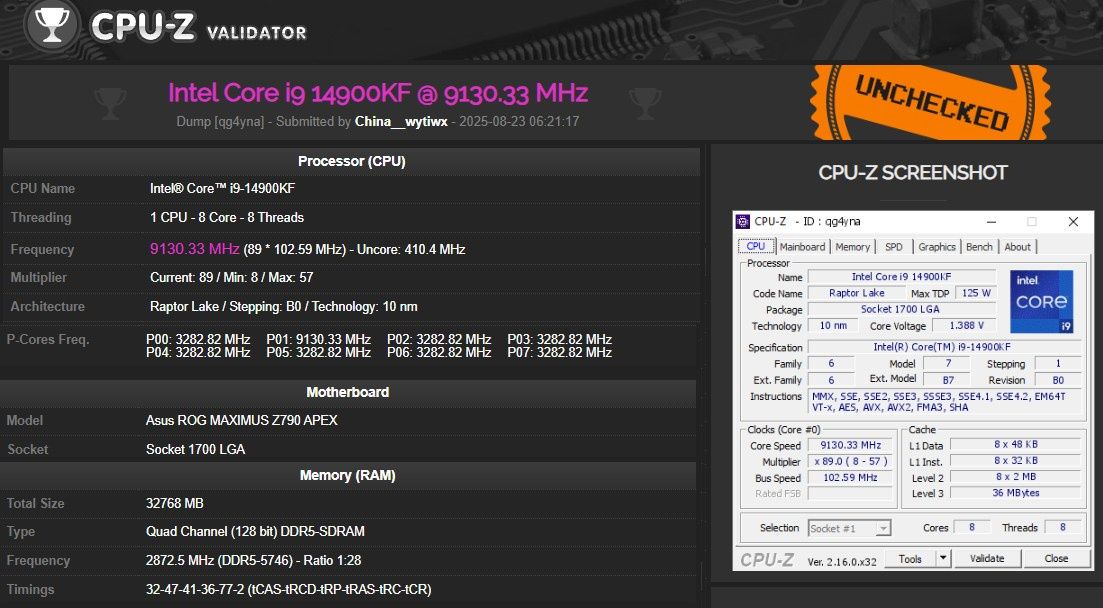Viewport: 1103px width, 608px height.
Task: Click the pink 9130.33 MHz frequency value
Action: tap(195, 249)
